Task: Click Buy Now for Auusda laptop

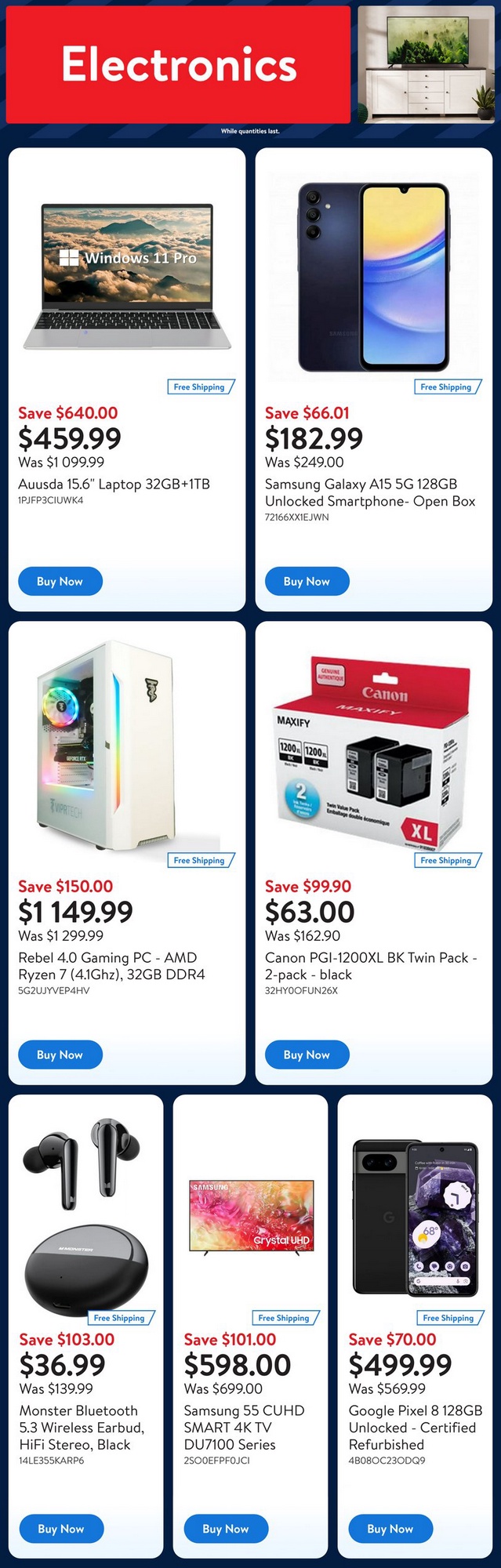Action: (x=60, y=581)
